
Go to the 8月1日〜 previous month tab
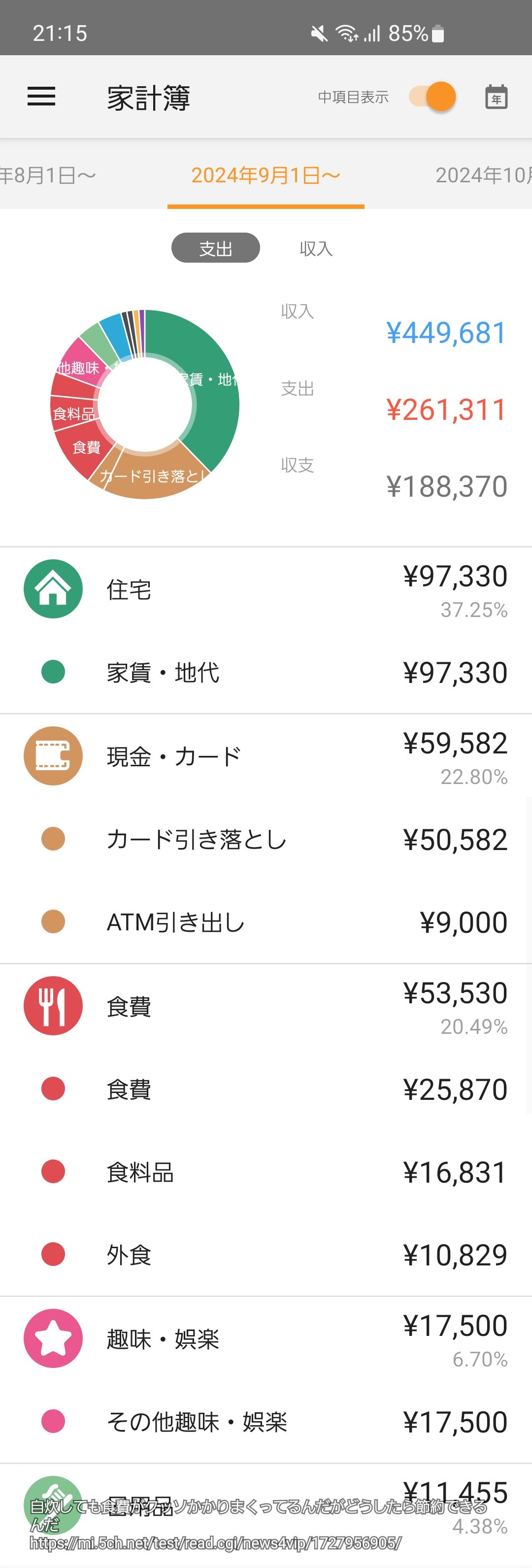click(x=49, y=175)
